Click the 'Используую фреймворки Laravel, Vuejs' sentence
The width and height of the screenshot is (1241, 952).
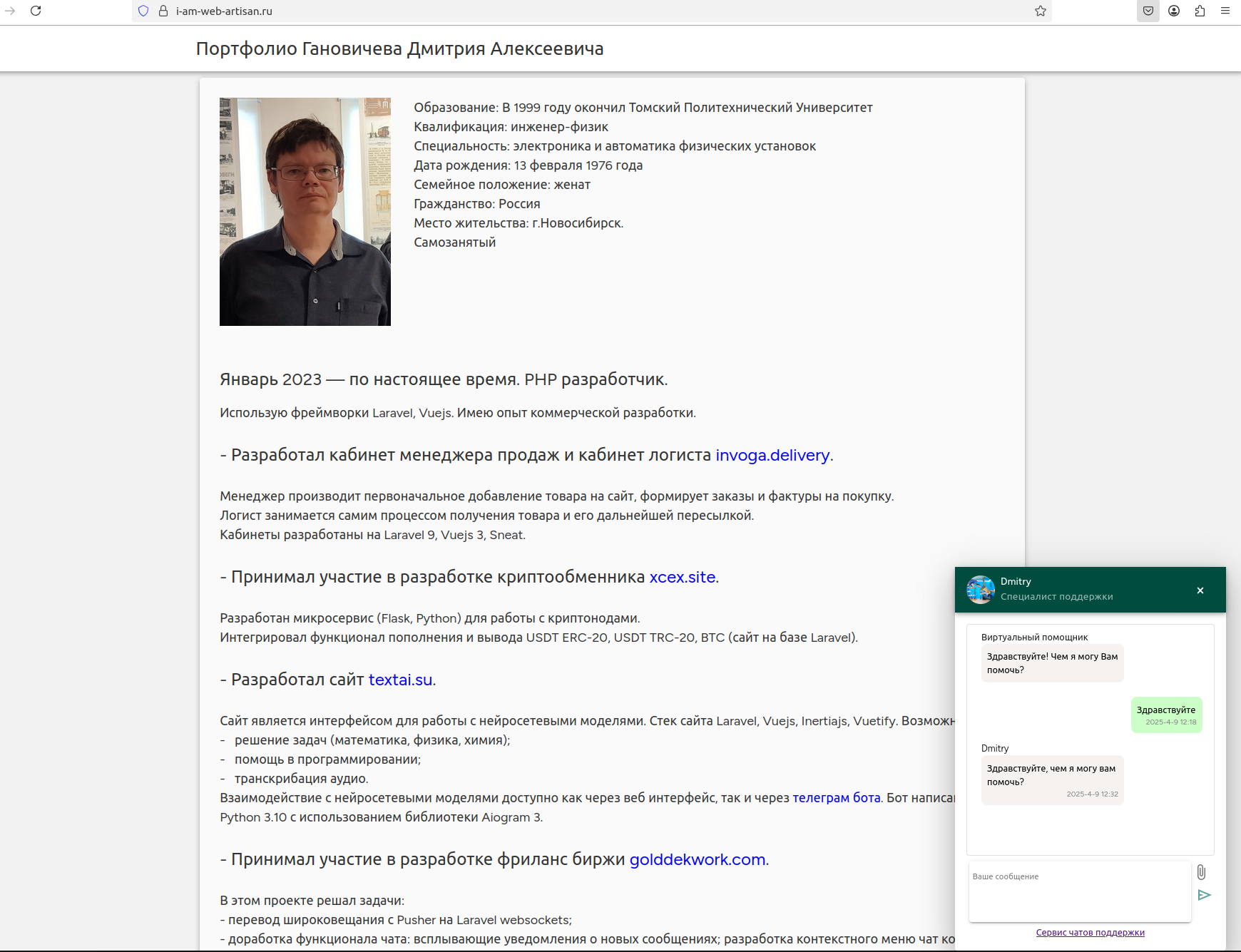458,413
